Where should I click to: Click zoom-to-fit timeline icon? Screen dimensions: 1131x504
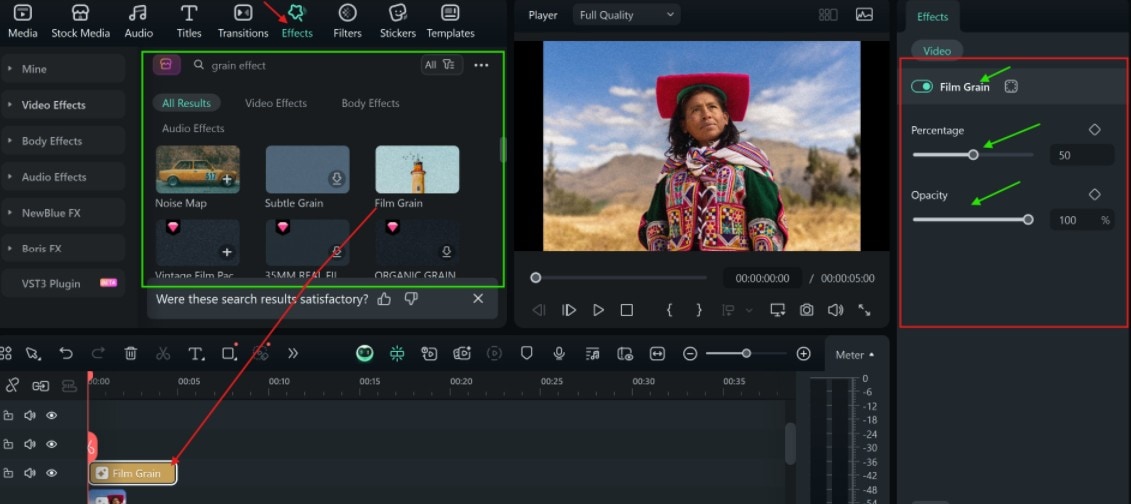click(657, 353)
